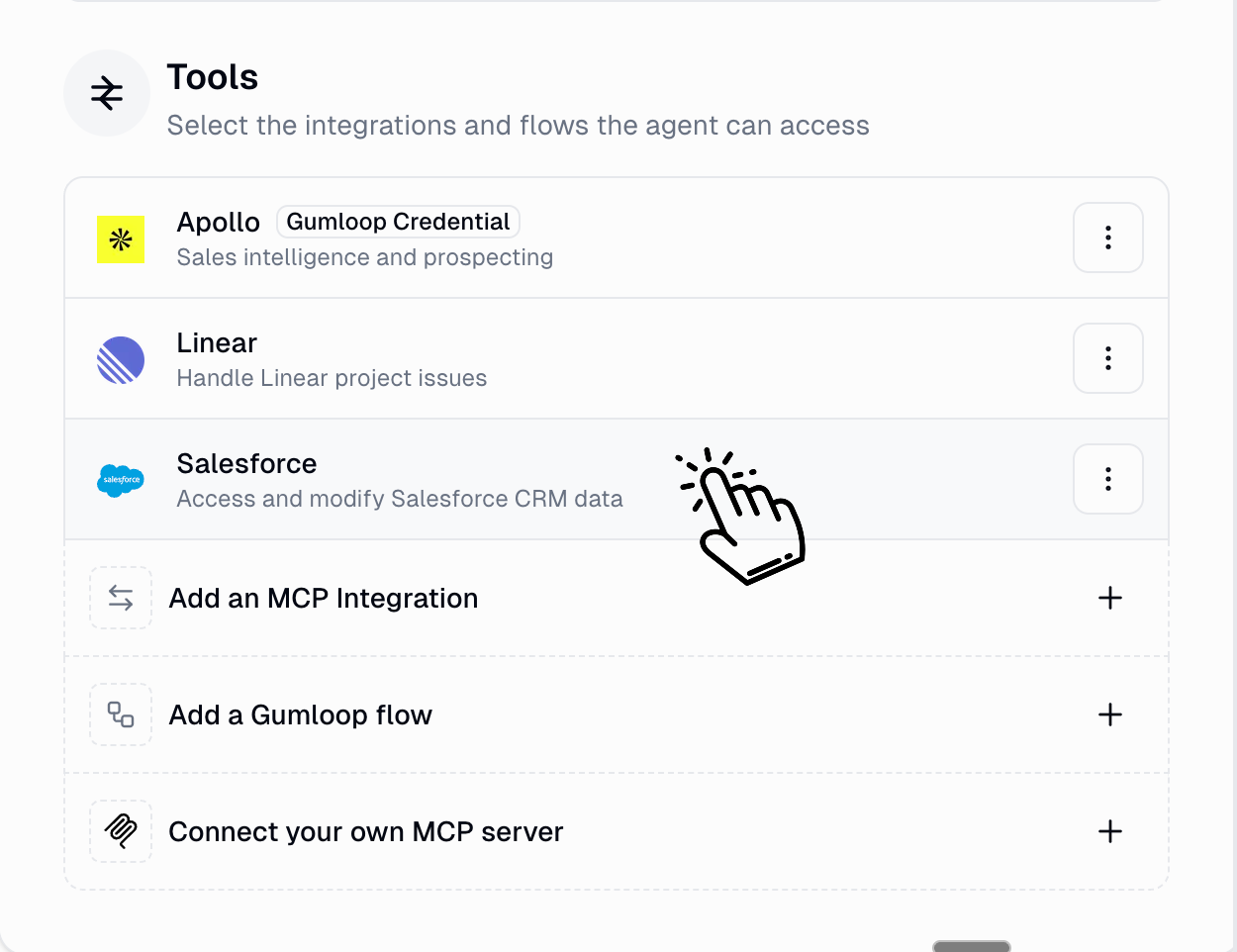Image resolution: width=1237 pixels, height=952 pixels.
Task: Click the MCP Integration arrows icon
Action: click(121, 598)
